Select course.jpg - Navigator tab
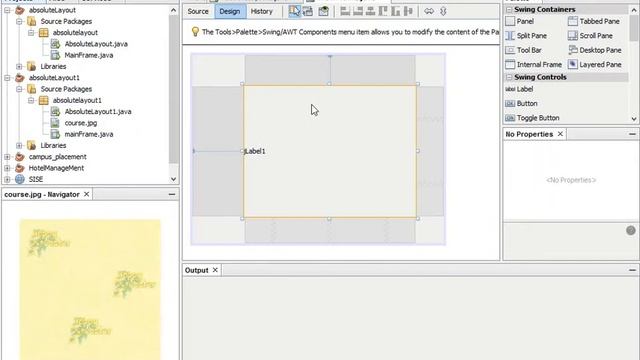The image size is (640, 360). click(x=42, y=195)
